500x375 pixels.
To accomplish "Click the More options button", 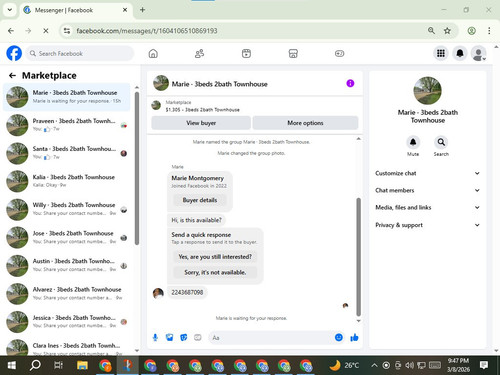I will 305,123.
